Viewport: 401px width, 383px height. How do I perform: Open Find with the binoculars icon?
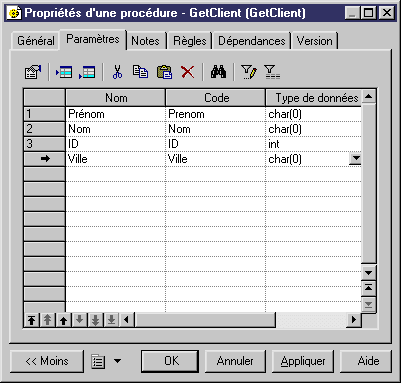click(218, 72)
